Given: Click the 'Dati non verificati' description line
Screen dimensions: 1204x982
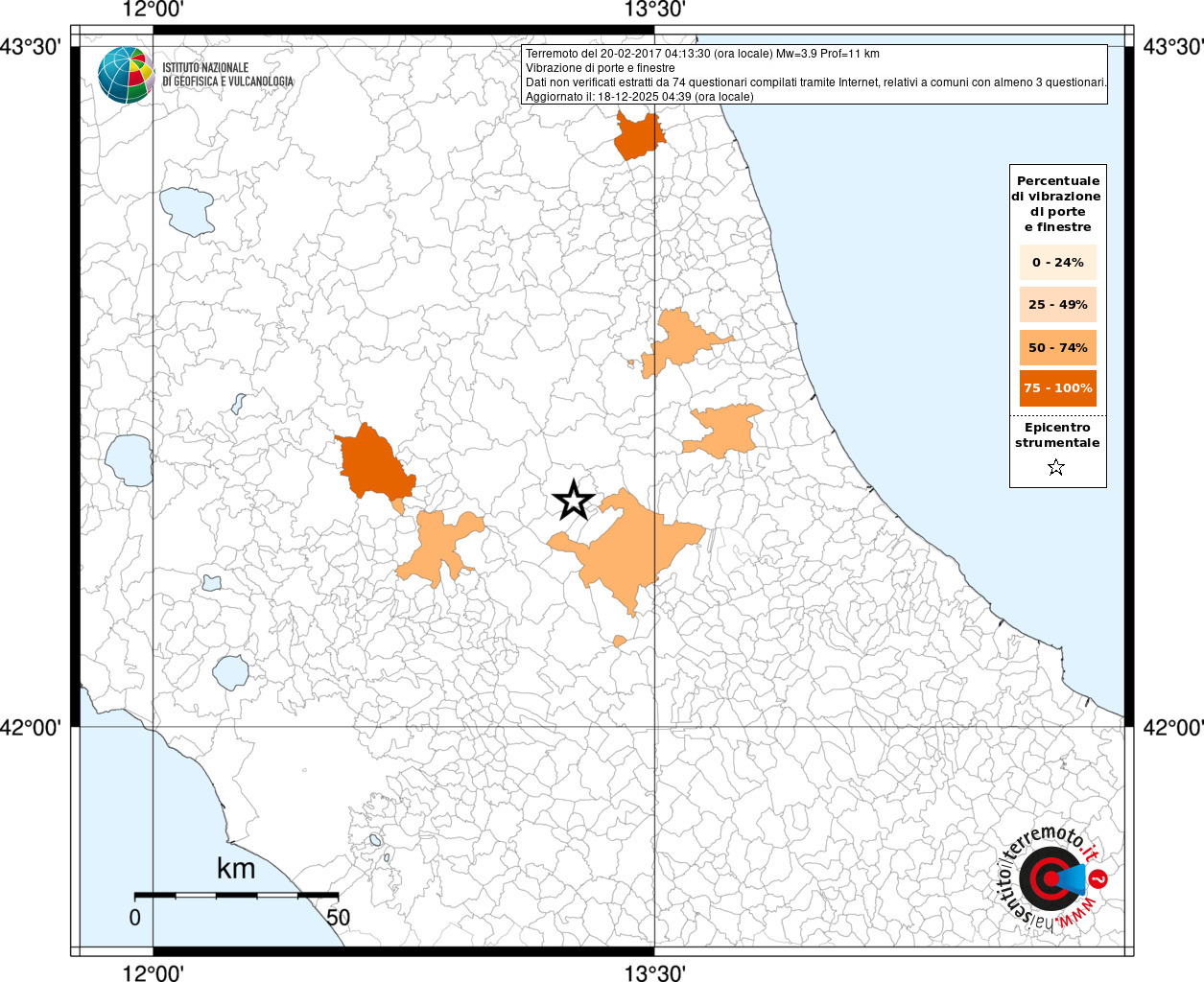Looking at the screenshot, I should (x=815, y=82).
